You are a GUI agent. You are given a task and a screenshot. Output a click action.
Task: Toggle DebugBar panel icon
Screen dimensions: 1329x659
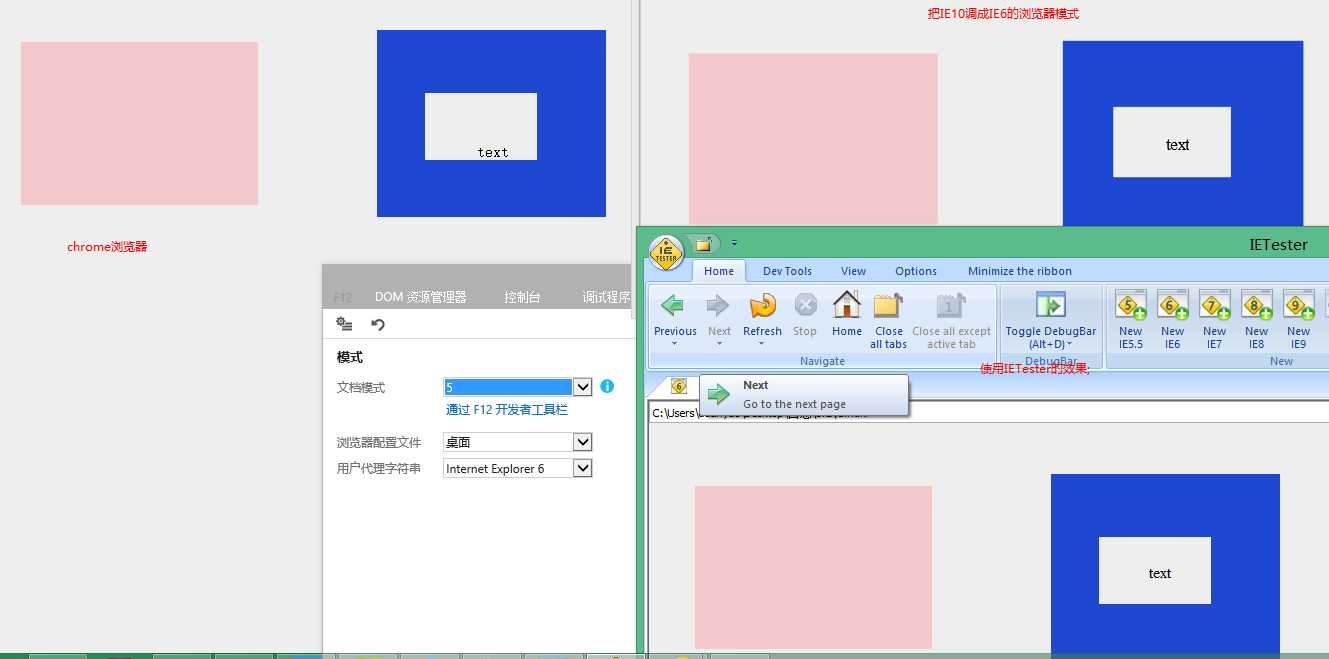coord(1051,305)
